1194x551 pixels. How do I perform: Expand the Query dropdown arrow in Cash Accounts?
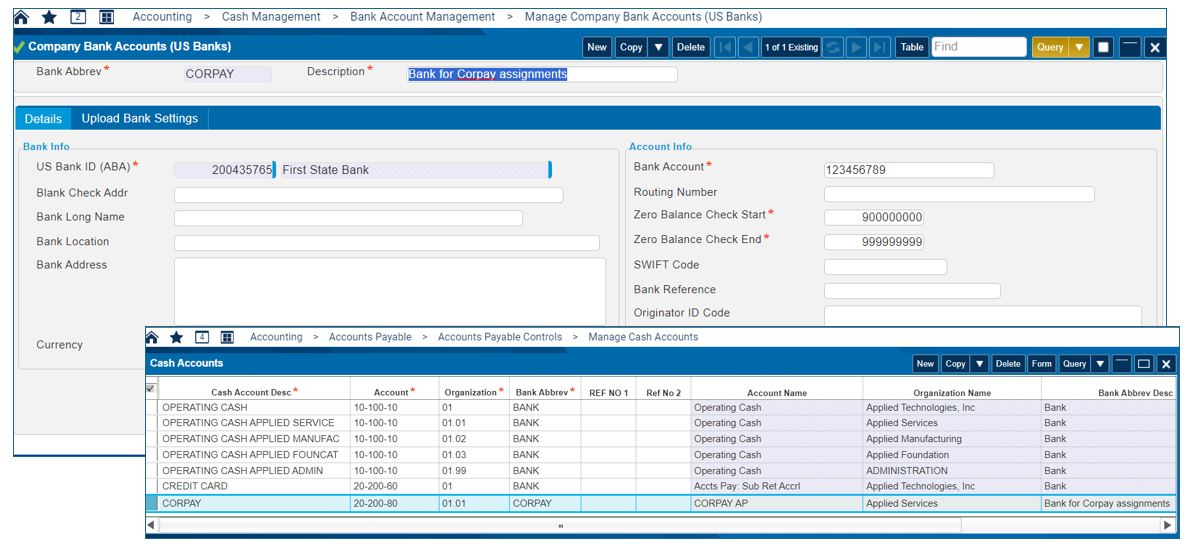click(1100, 364)
